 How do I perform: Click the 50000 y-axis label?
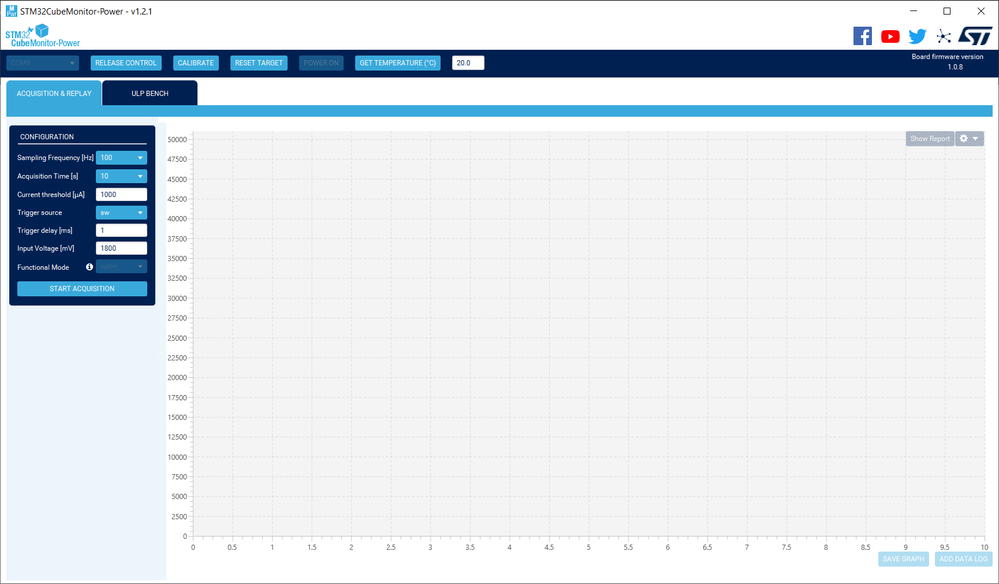click(x=177, y=139)
